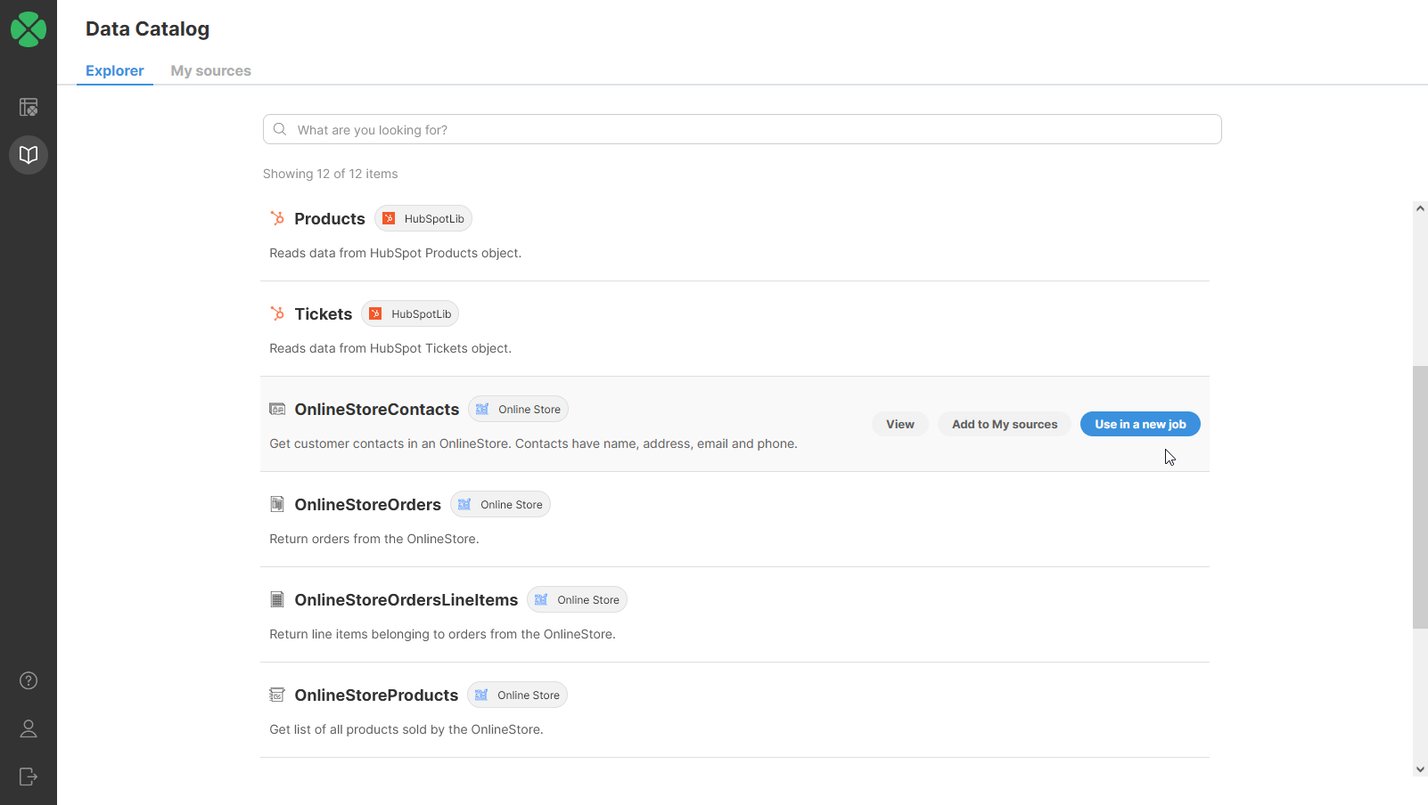The image size is (1428, 805).
Task: Open the user profile icon in sidebar
Action: (x=28, y=729)
